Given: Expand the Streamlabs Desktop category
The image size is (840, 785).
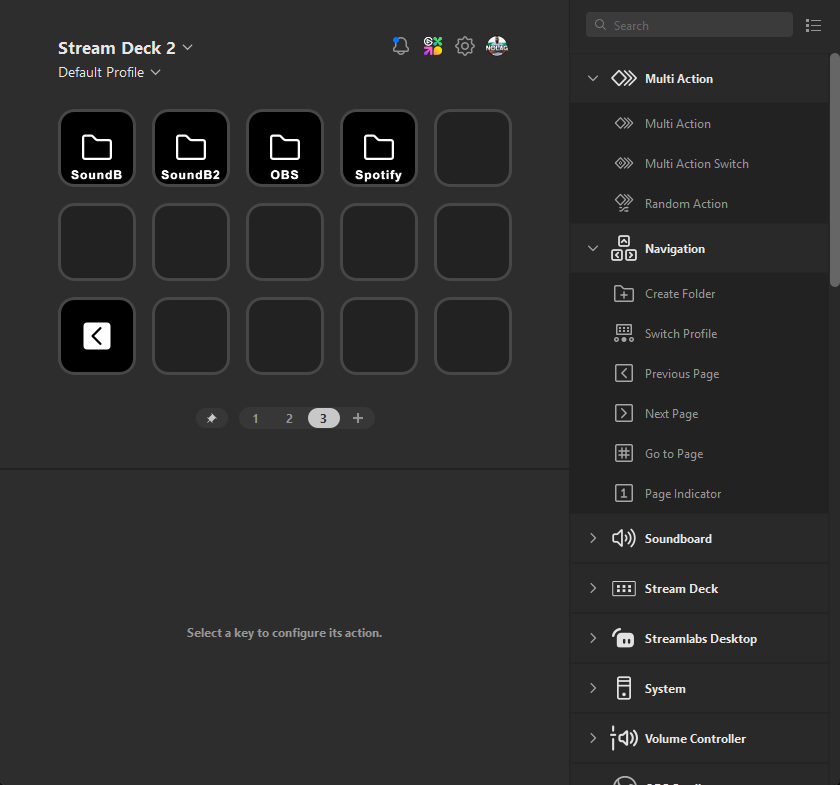Looking at the screenshot, I should pos(592,638).
